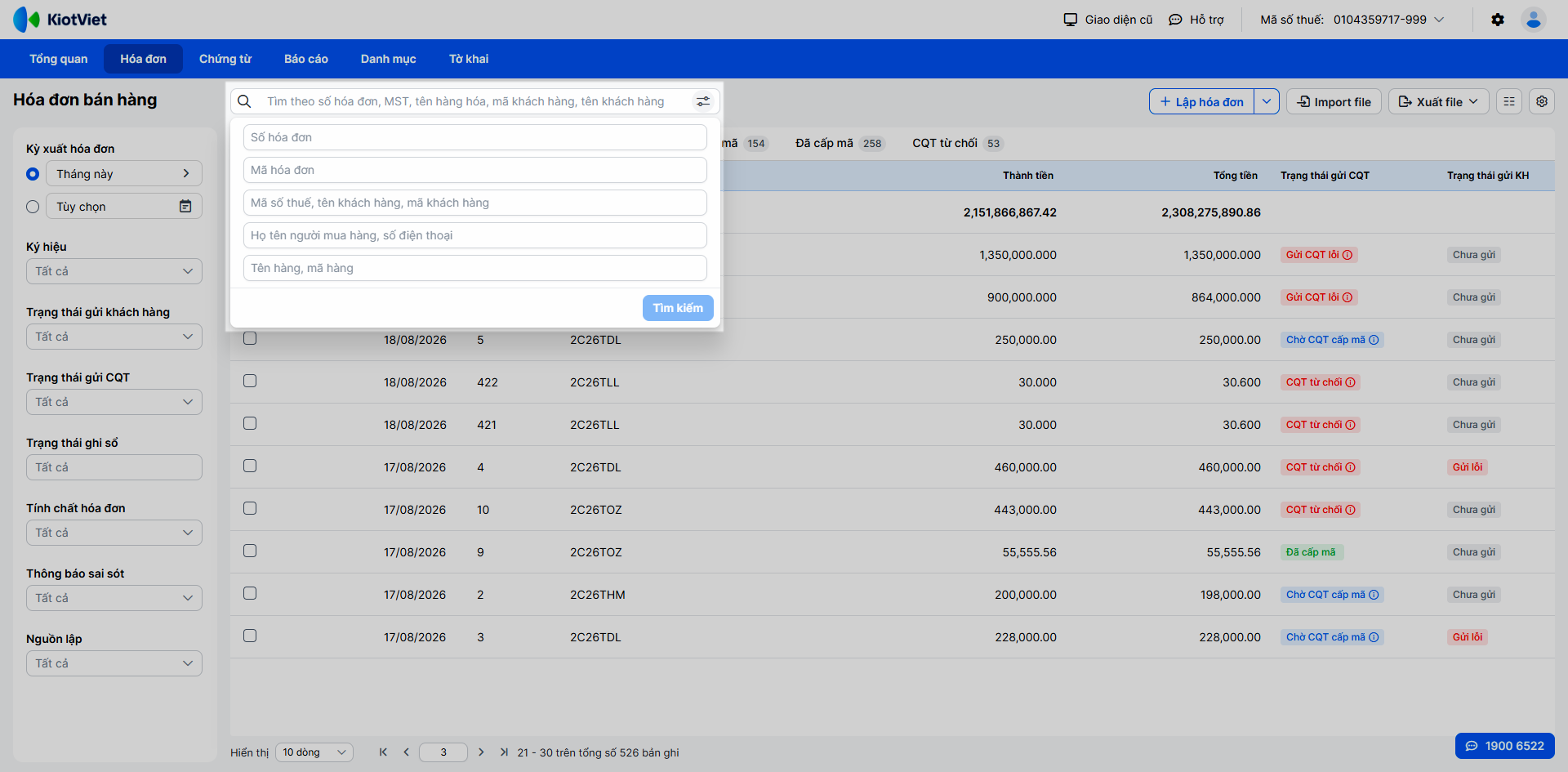This screenshot has width=1568, height=772.
Task: Open the Chứng từ menu
Action: click(225, 59)
